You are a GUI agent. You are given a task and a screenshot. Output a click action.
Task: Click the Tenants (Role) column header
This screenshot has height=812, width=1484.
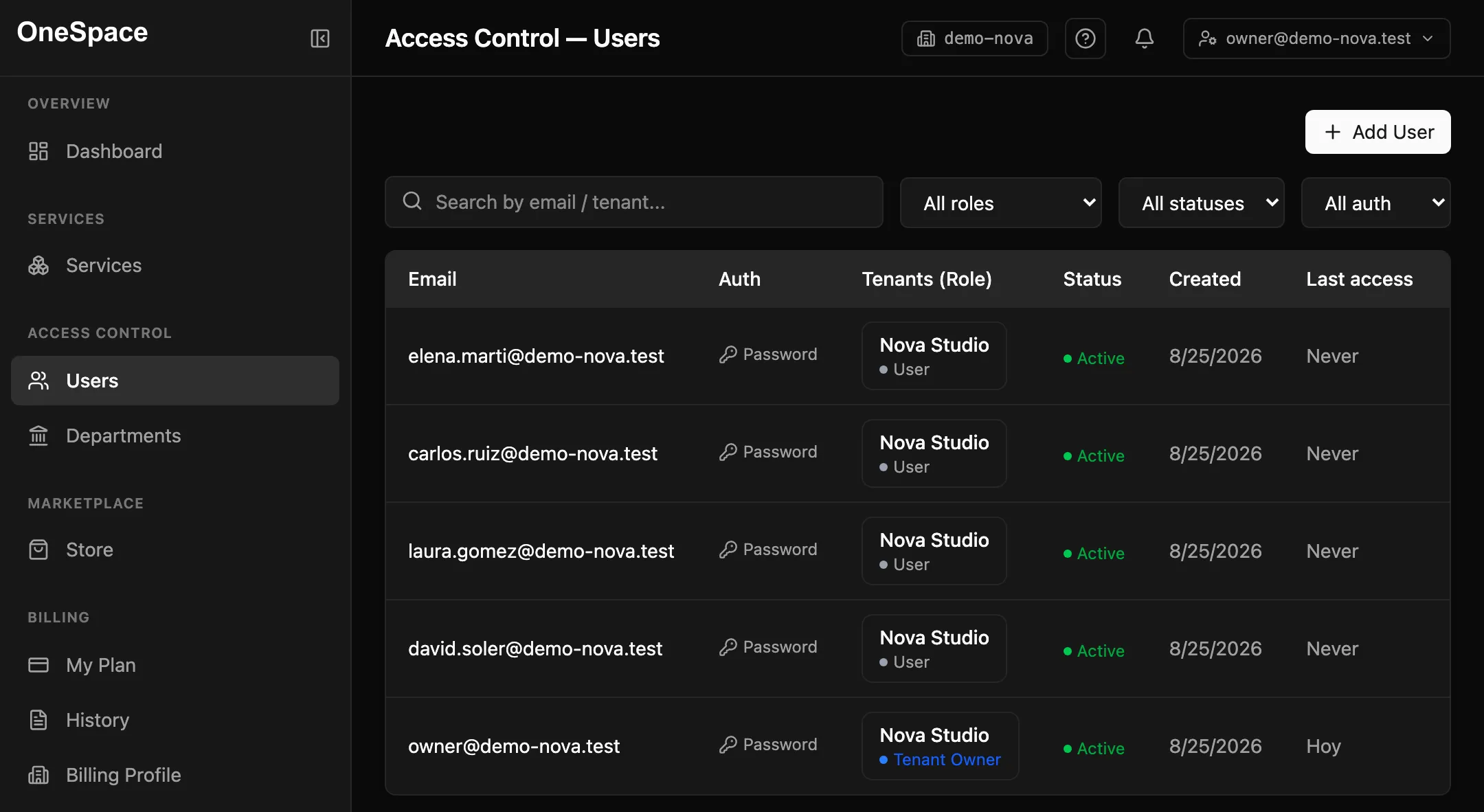(x=927, y=279)
